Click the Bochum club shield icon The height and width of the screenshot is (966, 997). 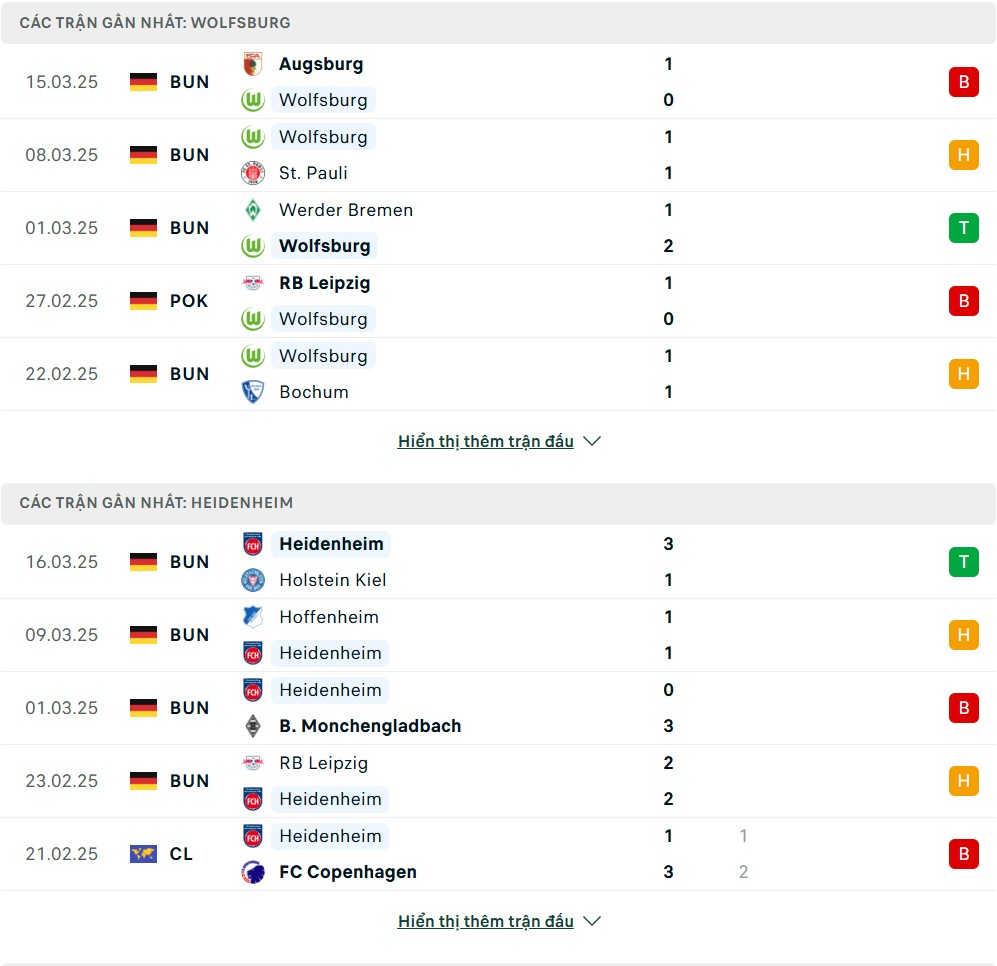252,392
